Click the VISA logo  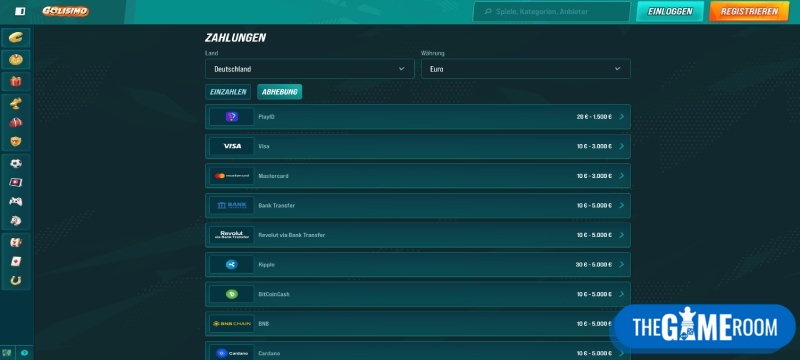point(232,146)
